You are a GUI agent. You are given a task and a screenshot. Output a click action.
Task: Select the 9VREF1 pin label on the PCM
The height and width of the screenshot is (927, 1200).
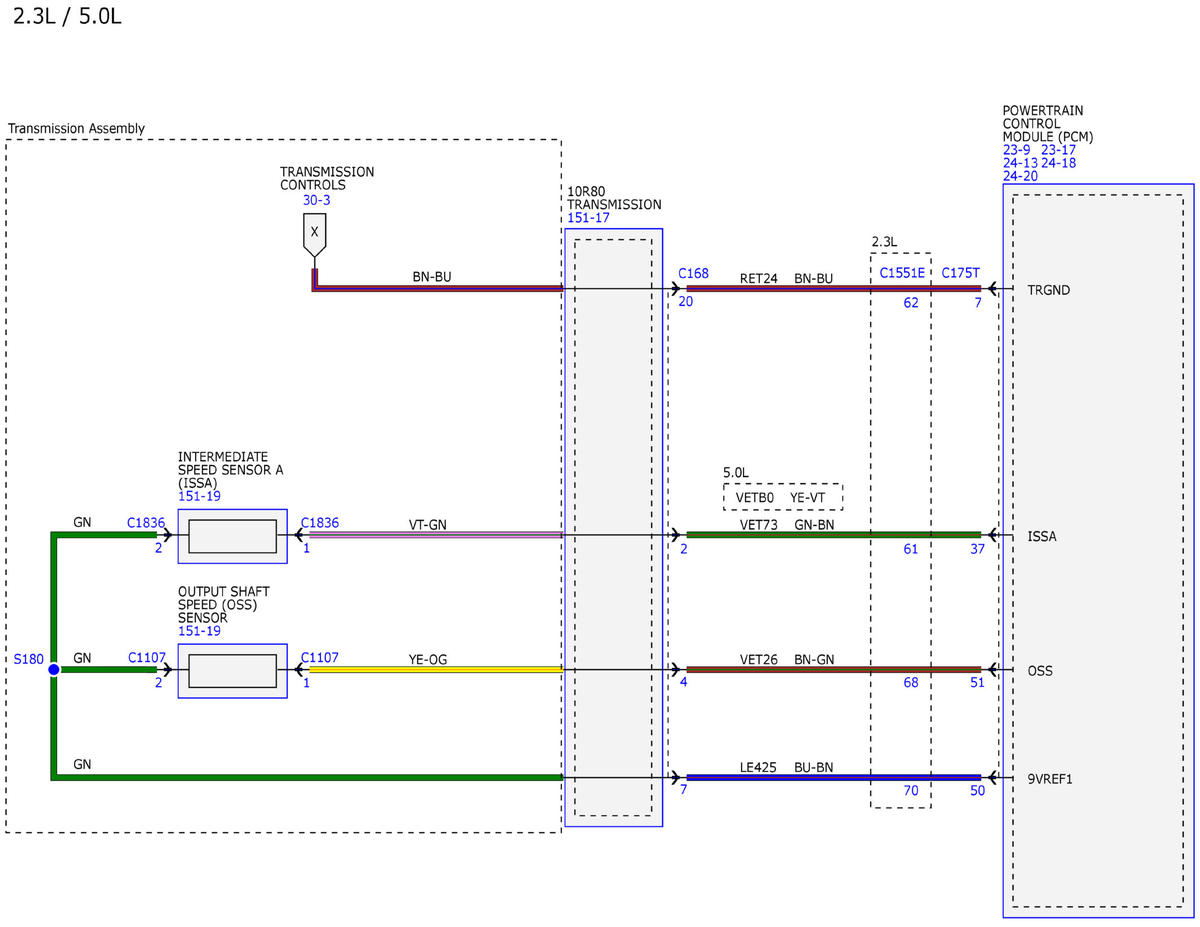click(x=1050, y=778)
